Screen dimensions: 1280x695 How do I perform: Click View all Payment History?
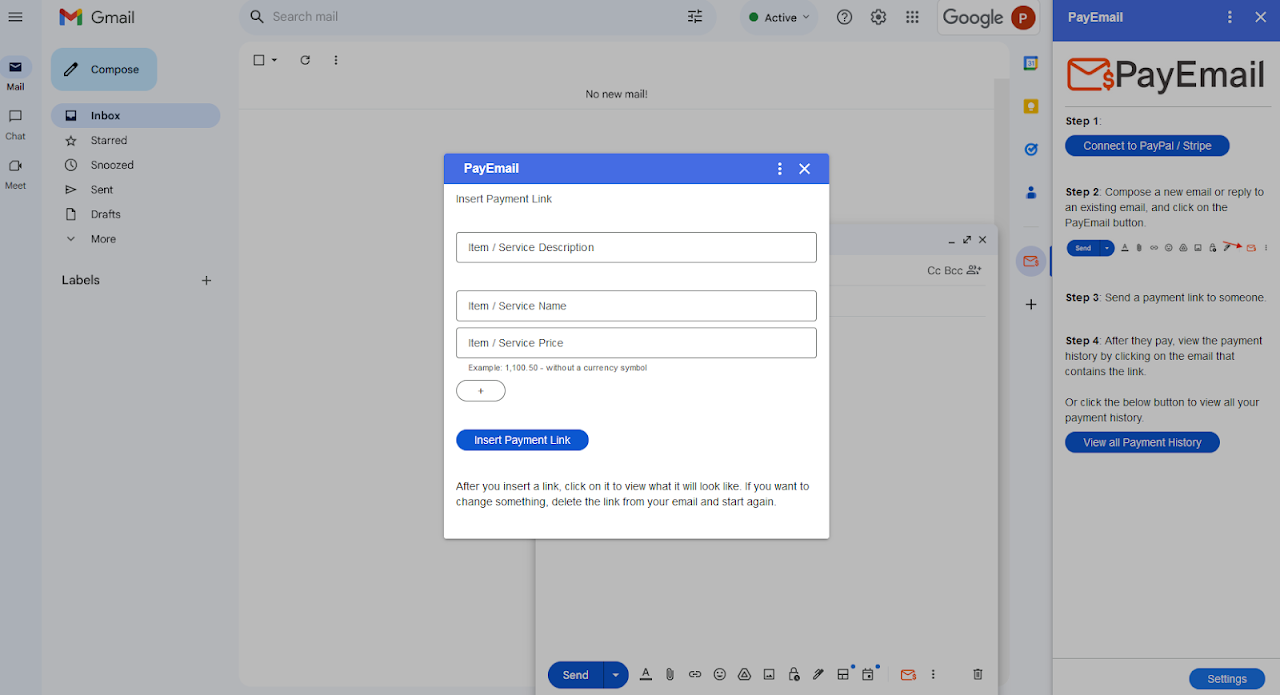click(1142, 443)
